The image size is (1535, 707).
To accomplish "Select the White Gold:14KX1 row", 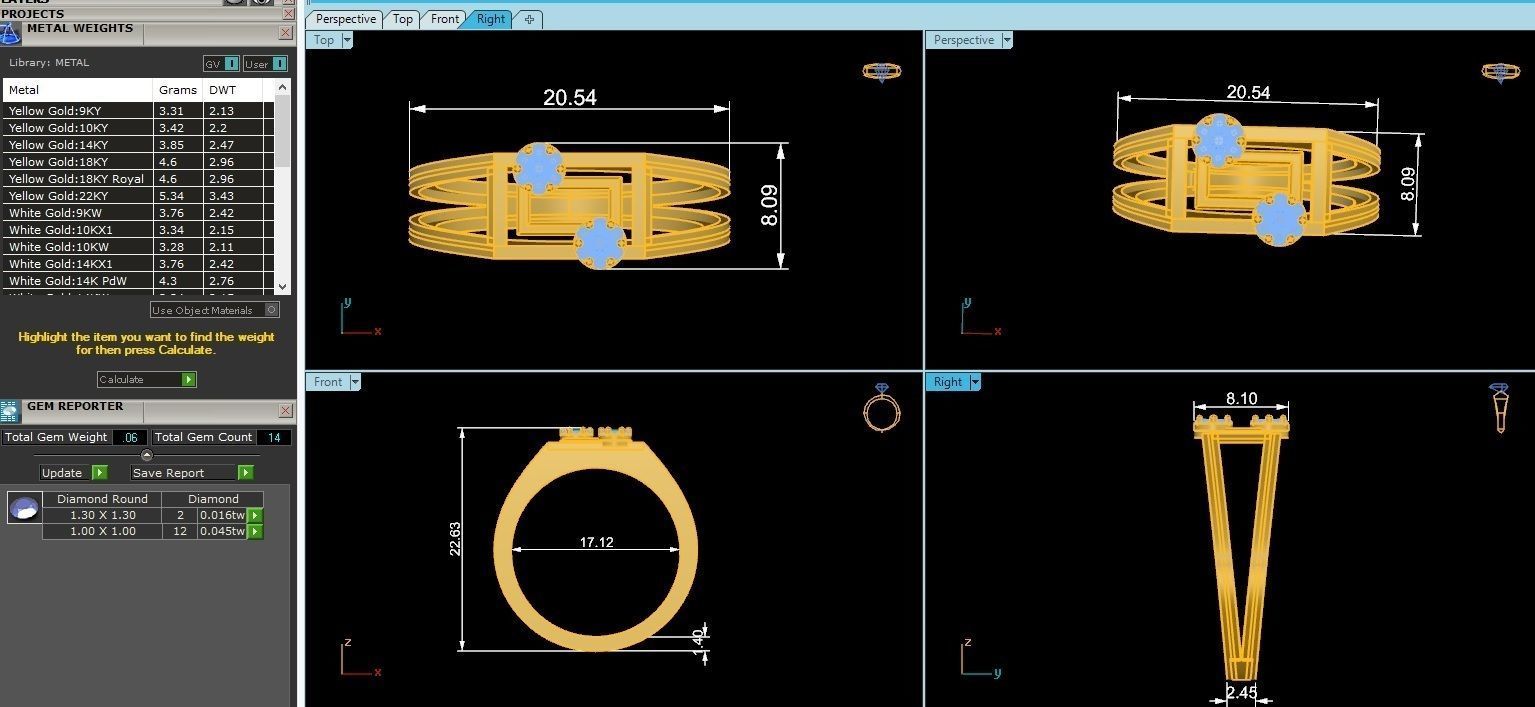I will pyautogui.click(x=139, y=264).
